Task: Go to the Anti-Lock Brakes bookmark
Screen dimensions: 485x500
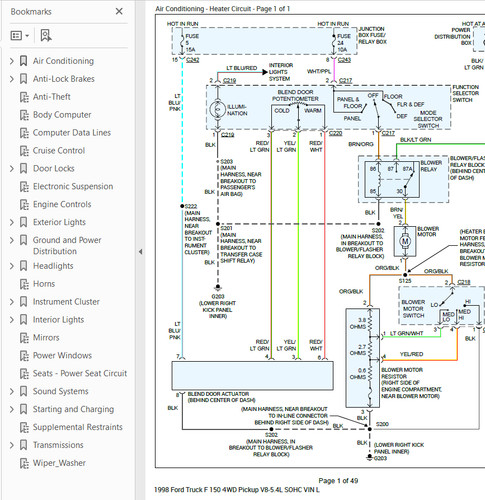Action: click(x=64, y=79)
